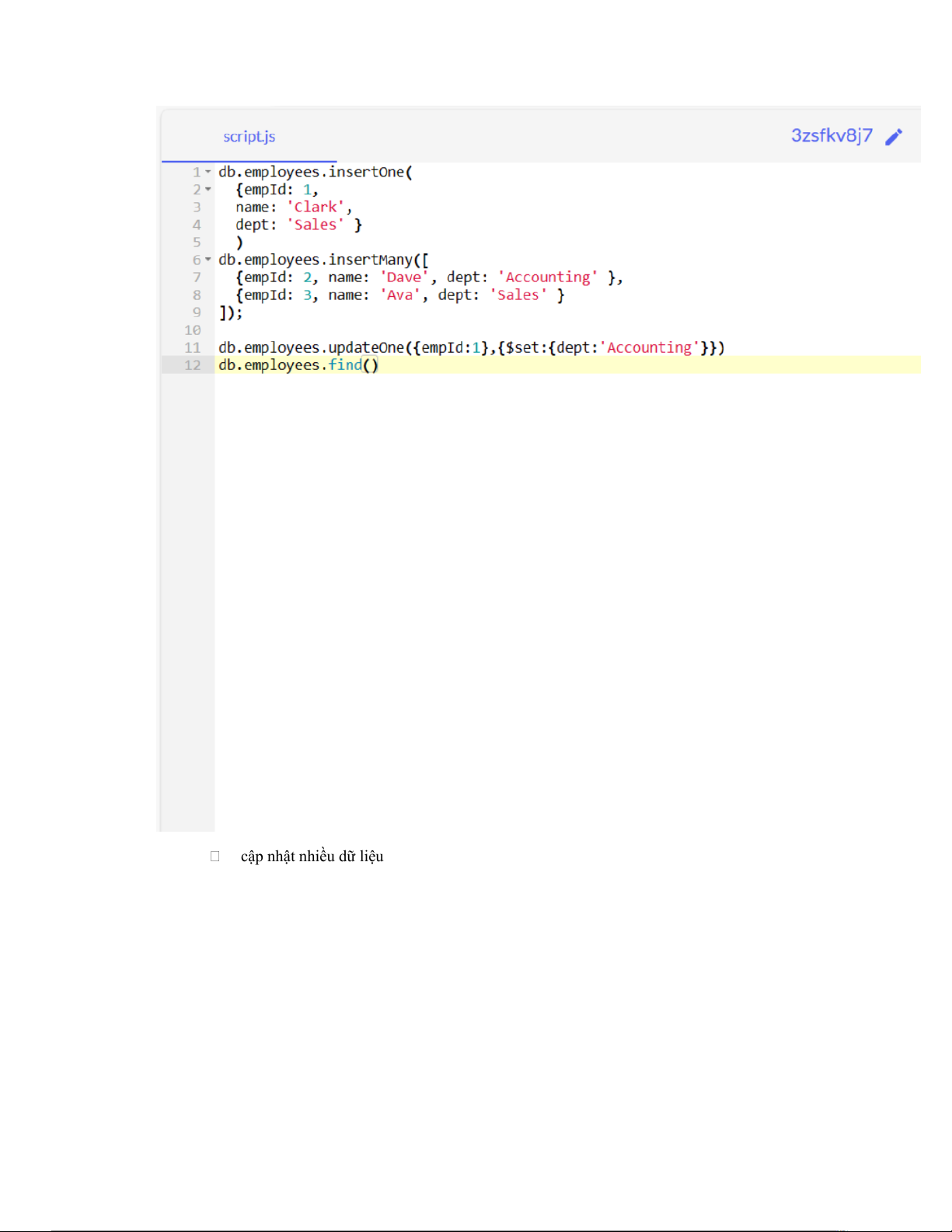Click the 3zsfkv8j7 playground ID link
This screenshot has height=1232, width=952.
click(831, 136)
